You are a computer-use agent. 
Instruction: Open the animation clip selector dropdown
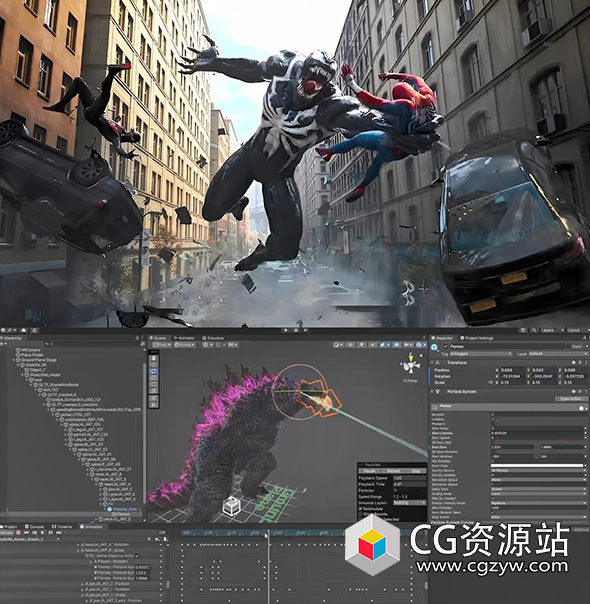coord(30,539)
